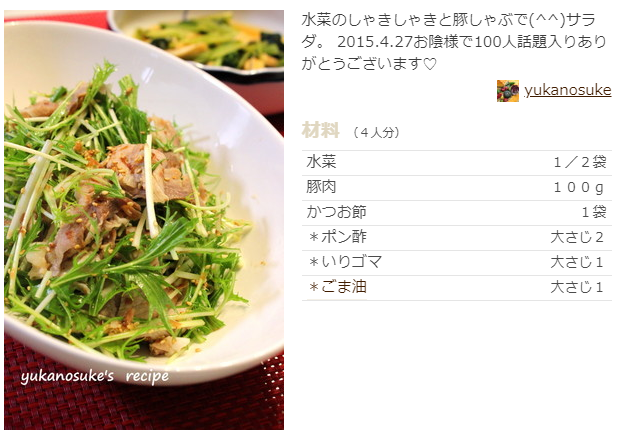Click the （４人分） servings label
The height and width of the screenshot is (445, 629).
point(376,132)
